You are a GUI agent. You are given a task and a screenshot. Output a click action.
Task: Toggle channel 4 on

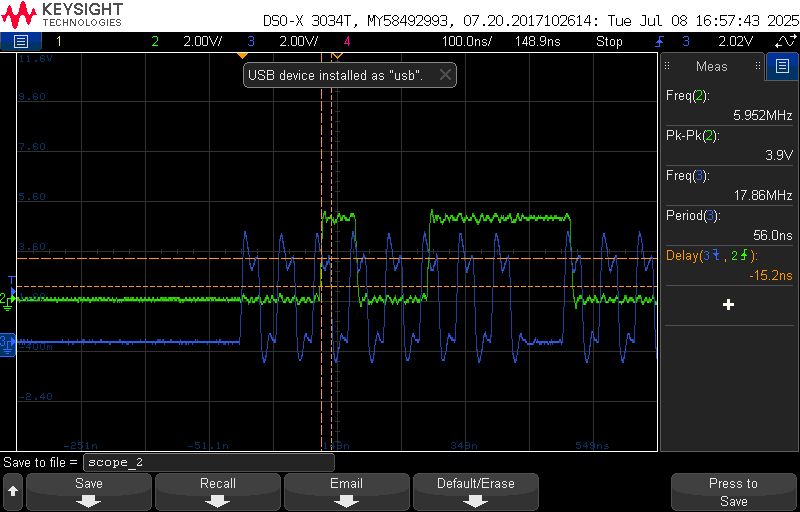(x=347, y=41)
